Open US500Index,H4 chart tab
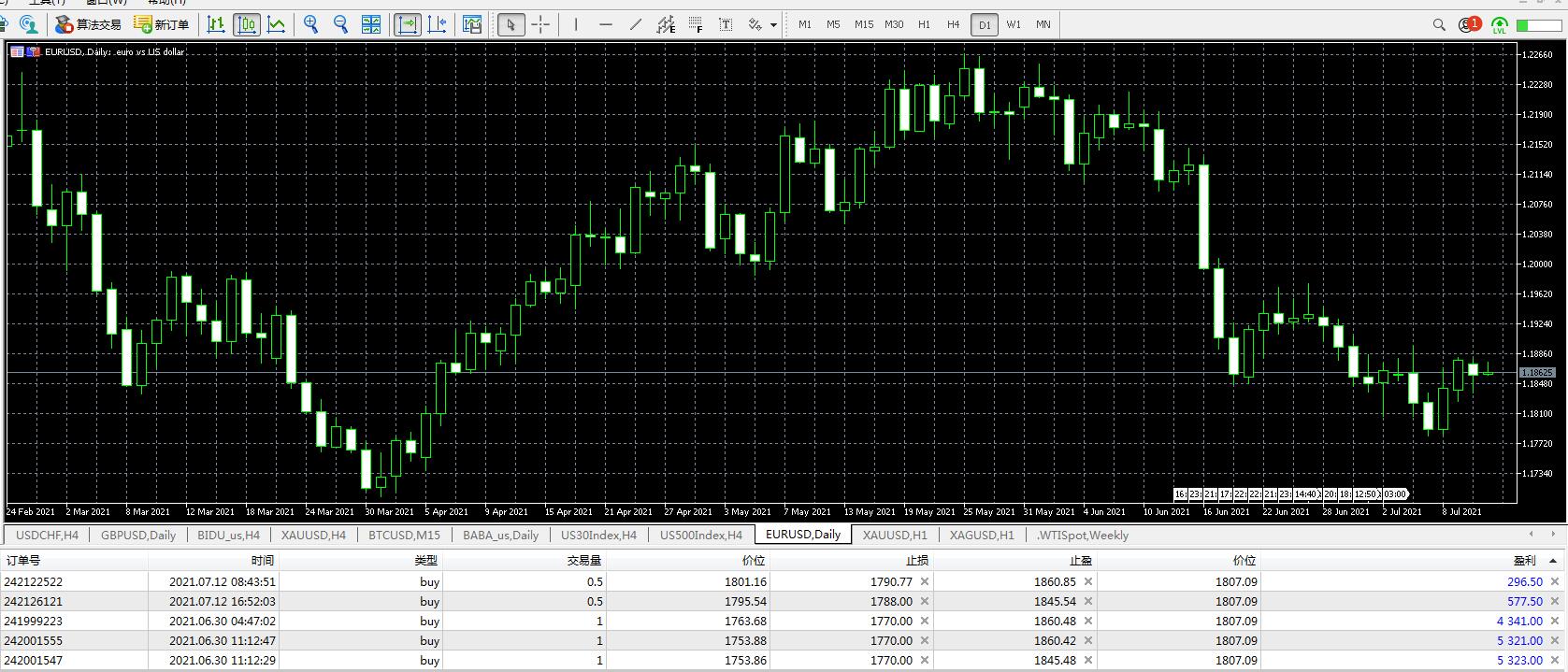This screenshot has height=672, width=1568. (x=701, y=536)
